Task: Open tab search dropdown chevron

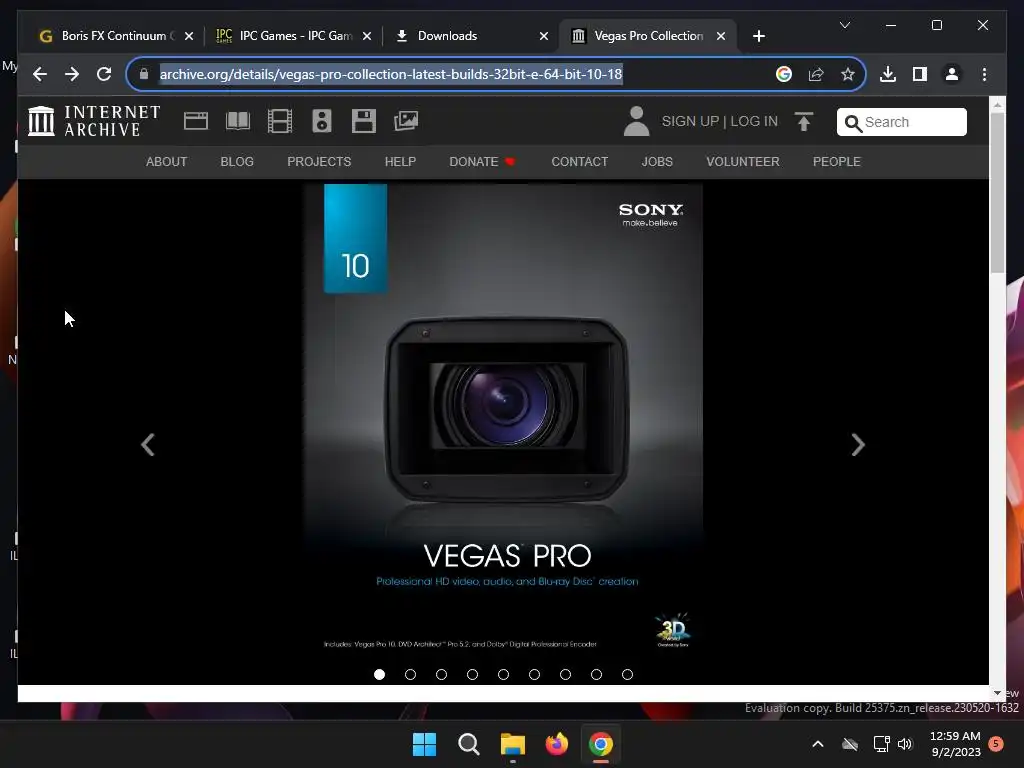Action: coord(844,25)
